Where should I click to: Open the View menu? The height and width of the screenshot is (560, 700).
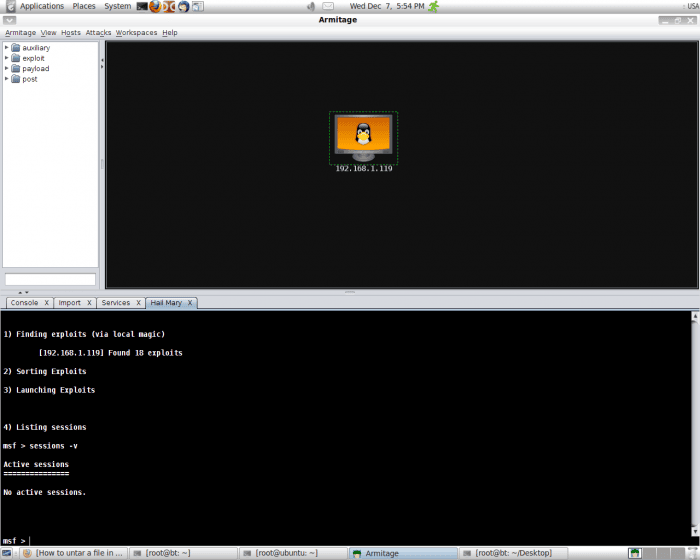pyautogui.click(x=48, y=33)
